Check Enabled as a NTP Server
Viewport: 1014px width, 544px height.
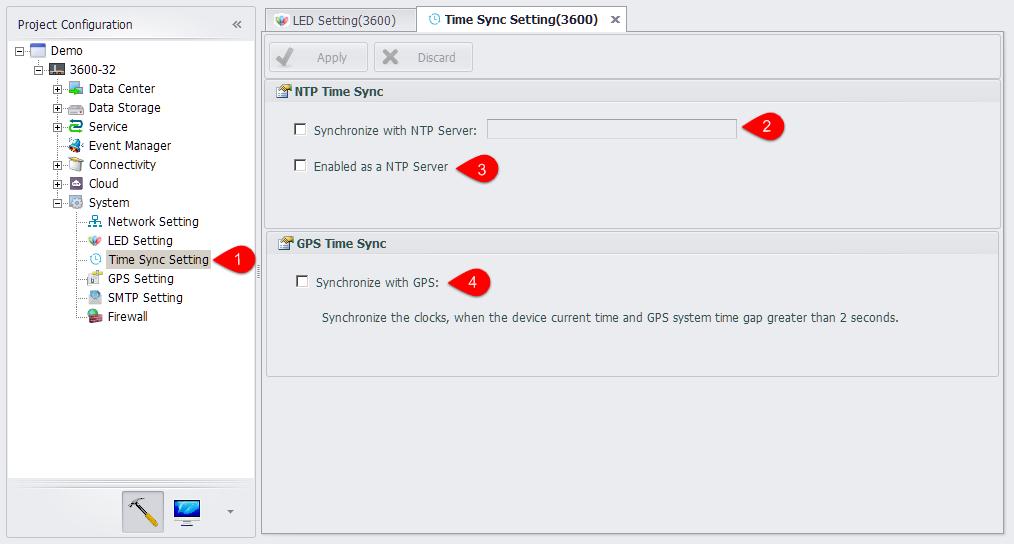pos(300,166)
